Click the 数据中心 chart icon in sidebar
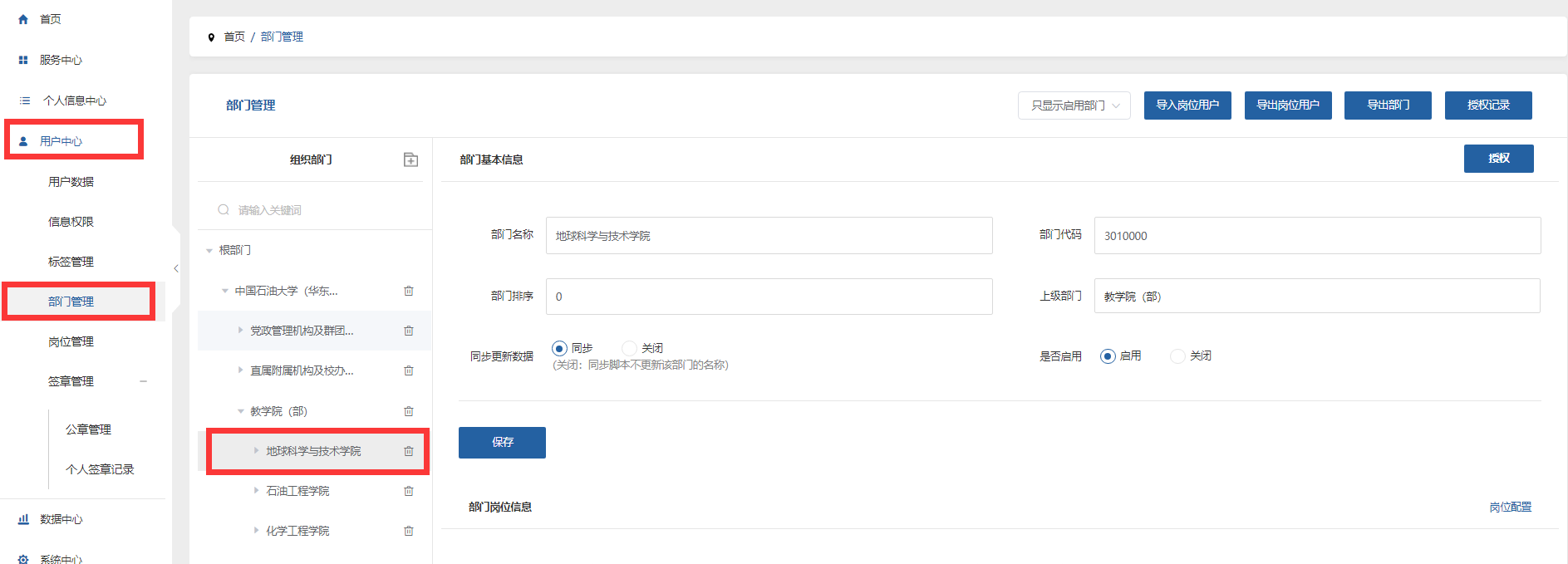The width and height of the screenshot is (1568, 564). tap(23, 519)
